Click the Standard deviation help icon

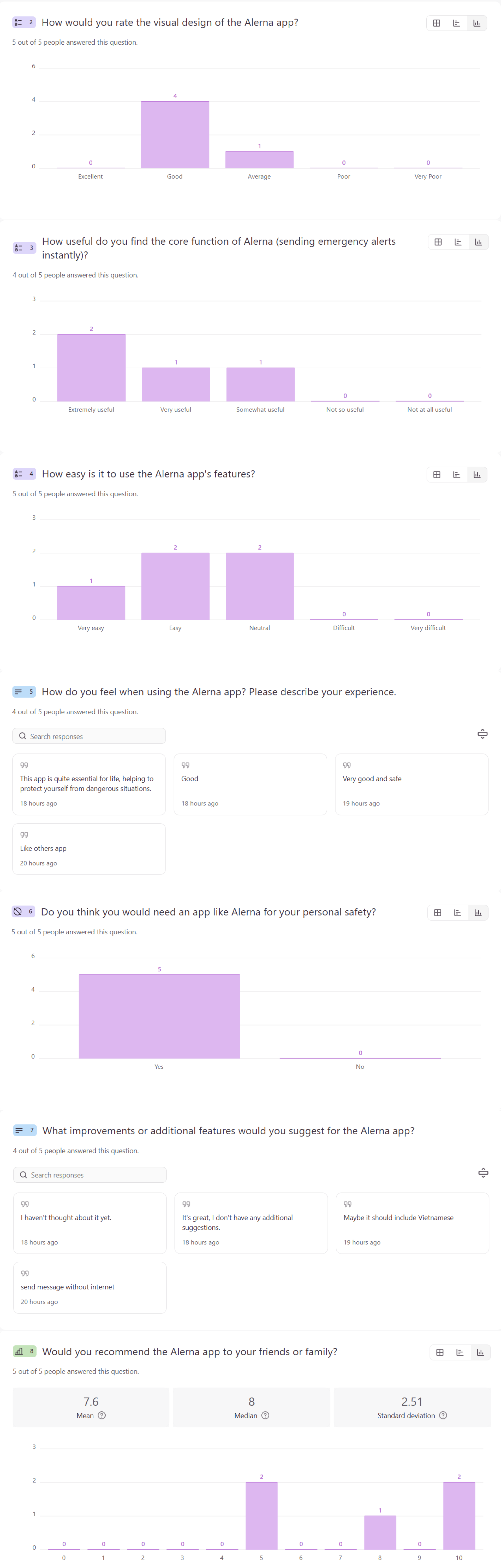443,1415
